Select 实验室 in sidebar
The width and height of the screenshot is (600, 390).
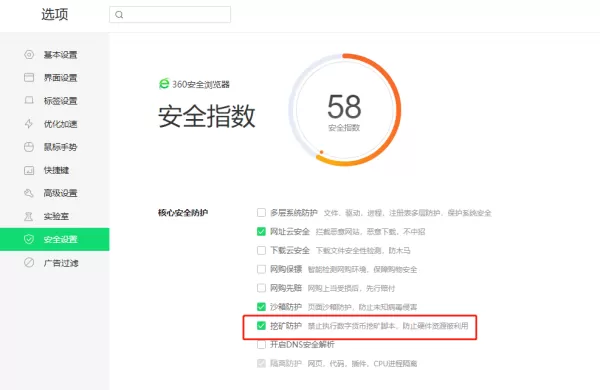tap(55, 216)
